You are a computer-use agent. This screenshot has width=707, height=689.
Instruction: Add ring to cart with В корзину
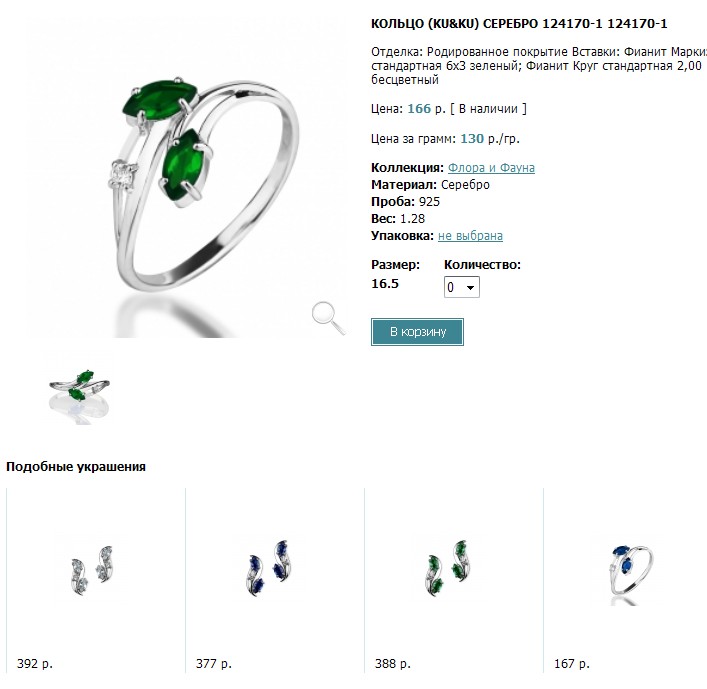417,332
